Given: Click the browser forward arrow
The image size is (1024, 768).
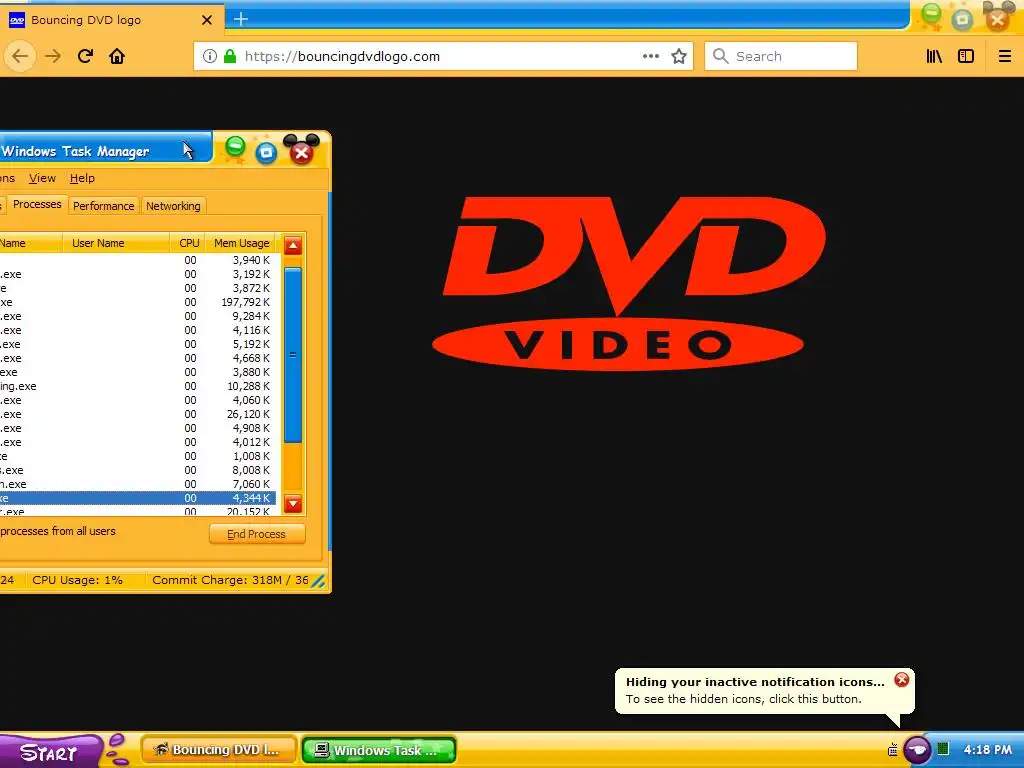Looking at the screenshot, I should [53, 56].
